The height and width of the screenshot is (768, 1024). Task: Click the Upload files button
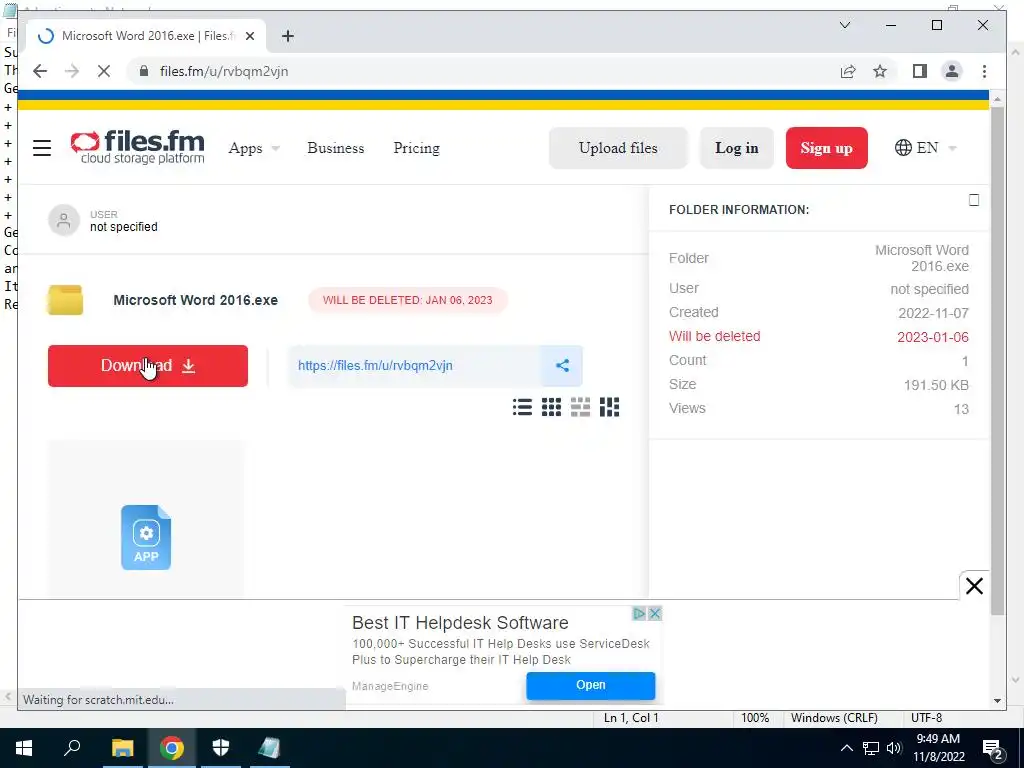tap(618, 148)
